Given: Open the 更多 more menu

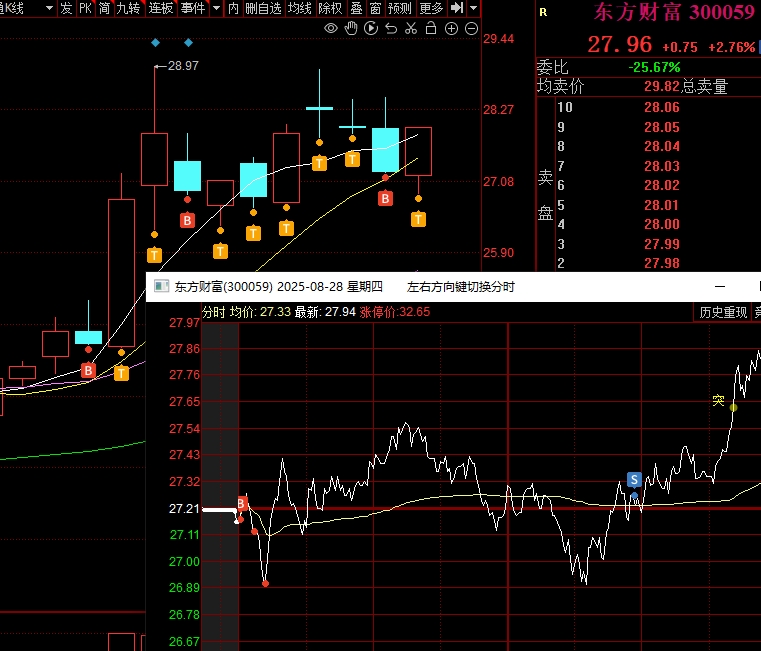Looking at the screenshot, I should 431,8.
